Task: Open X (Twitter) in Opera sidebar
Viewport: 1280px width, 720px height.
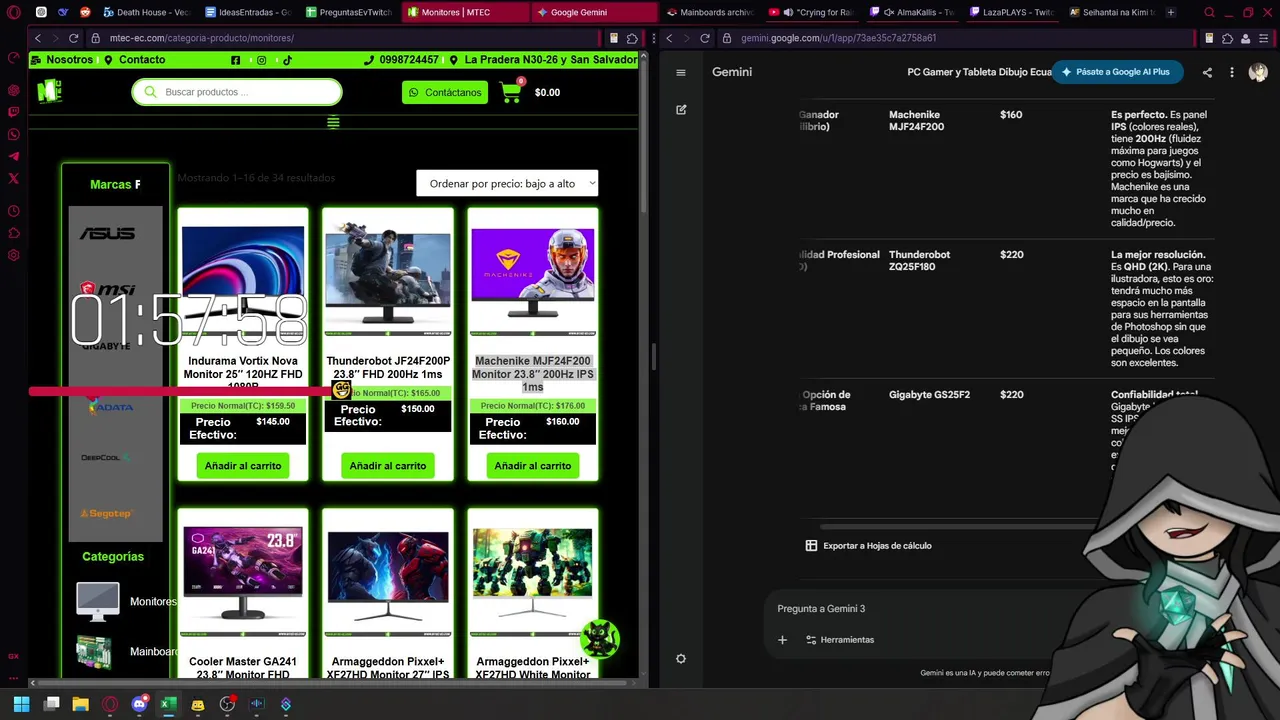Action: (x=13, y=178)
